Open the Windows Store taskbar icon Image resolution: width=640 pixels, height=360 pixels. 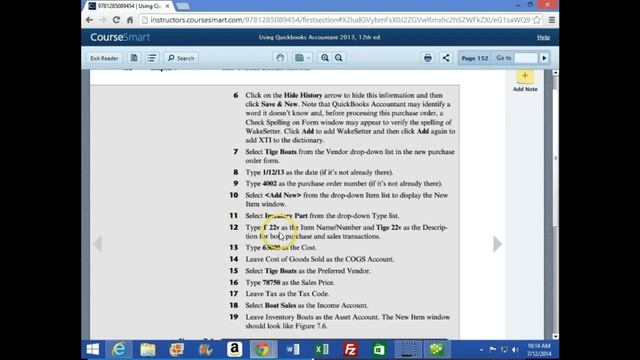click(x=379, y=349)
